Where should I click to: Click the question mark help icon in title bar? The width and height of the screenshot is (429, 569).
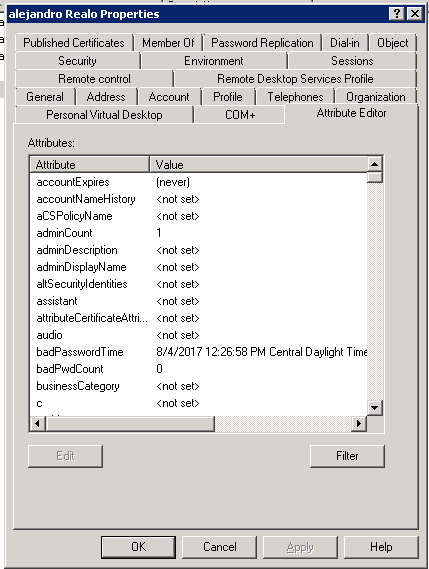pyautogui.click(x=397, y=14)
